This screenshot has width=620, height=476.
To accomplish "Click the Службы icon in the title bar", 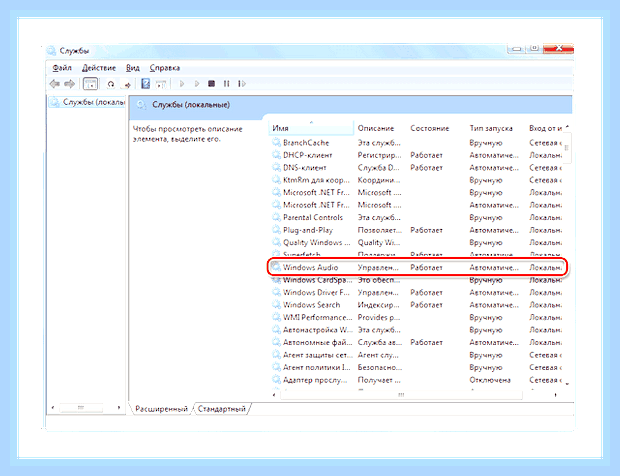I will click(x=51, y=51).
